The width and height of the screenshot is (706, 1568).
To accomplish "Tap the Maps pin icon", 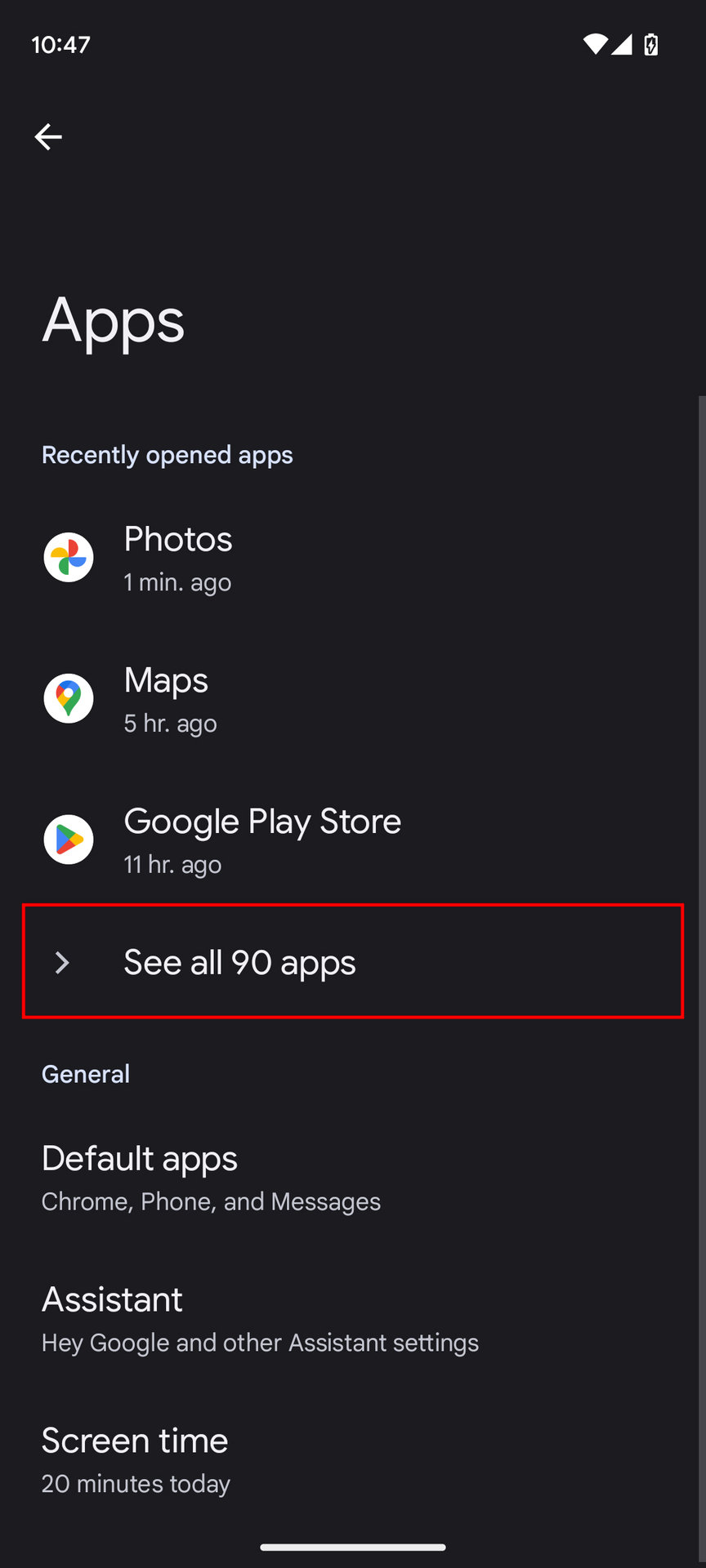I will point(69,698).
